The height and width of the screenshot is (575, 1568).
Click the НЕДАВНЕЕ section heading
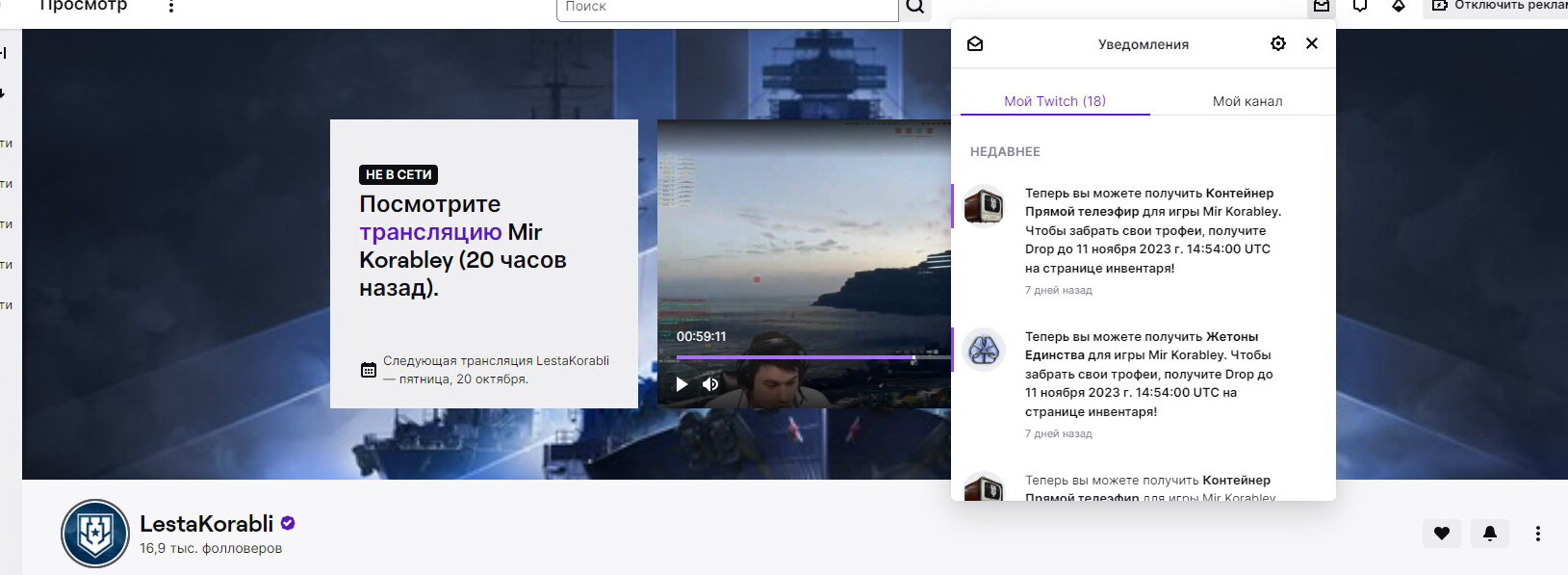(x=1005, y=151)
